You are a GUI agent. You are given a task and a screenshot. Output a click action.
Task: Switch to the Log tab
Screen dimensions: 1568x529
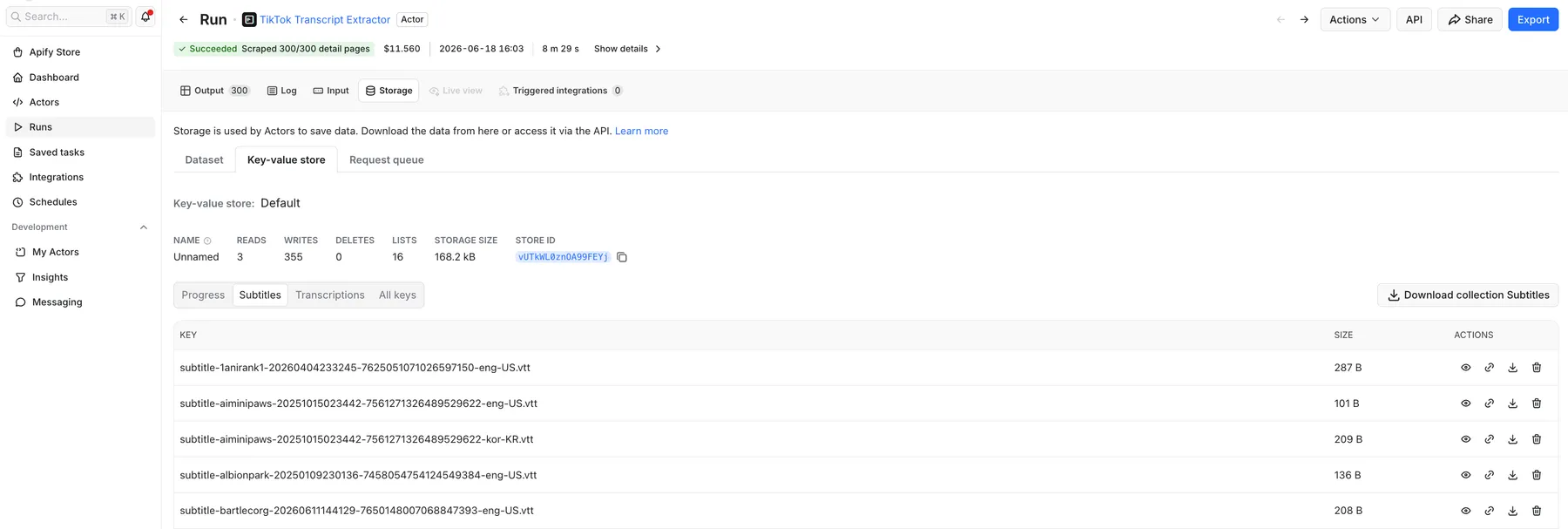[x=282, y=91]
